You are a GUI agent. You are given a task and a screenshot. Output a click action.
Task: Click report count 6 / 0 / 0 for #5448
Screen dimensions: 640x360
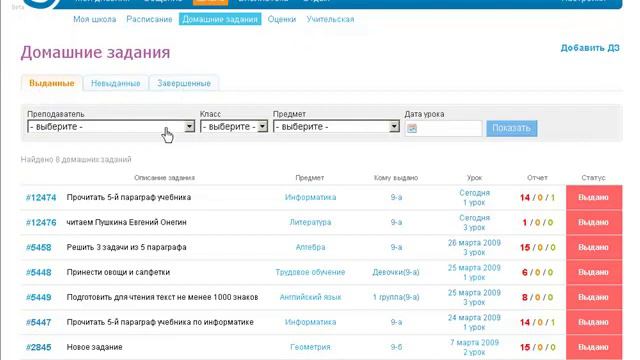(537, 272)
